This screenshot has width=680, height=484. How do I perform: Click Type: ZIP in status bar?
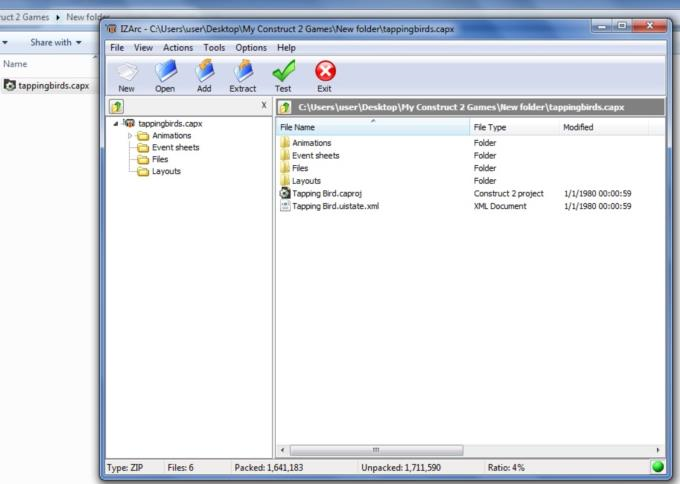(x=125, y=468)
